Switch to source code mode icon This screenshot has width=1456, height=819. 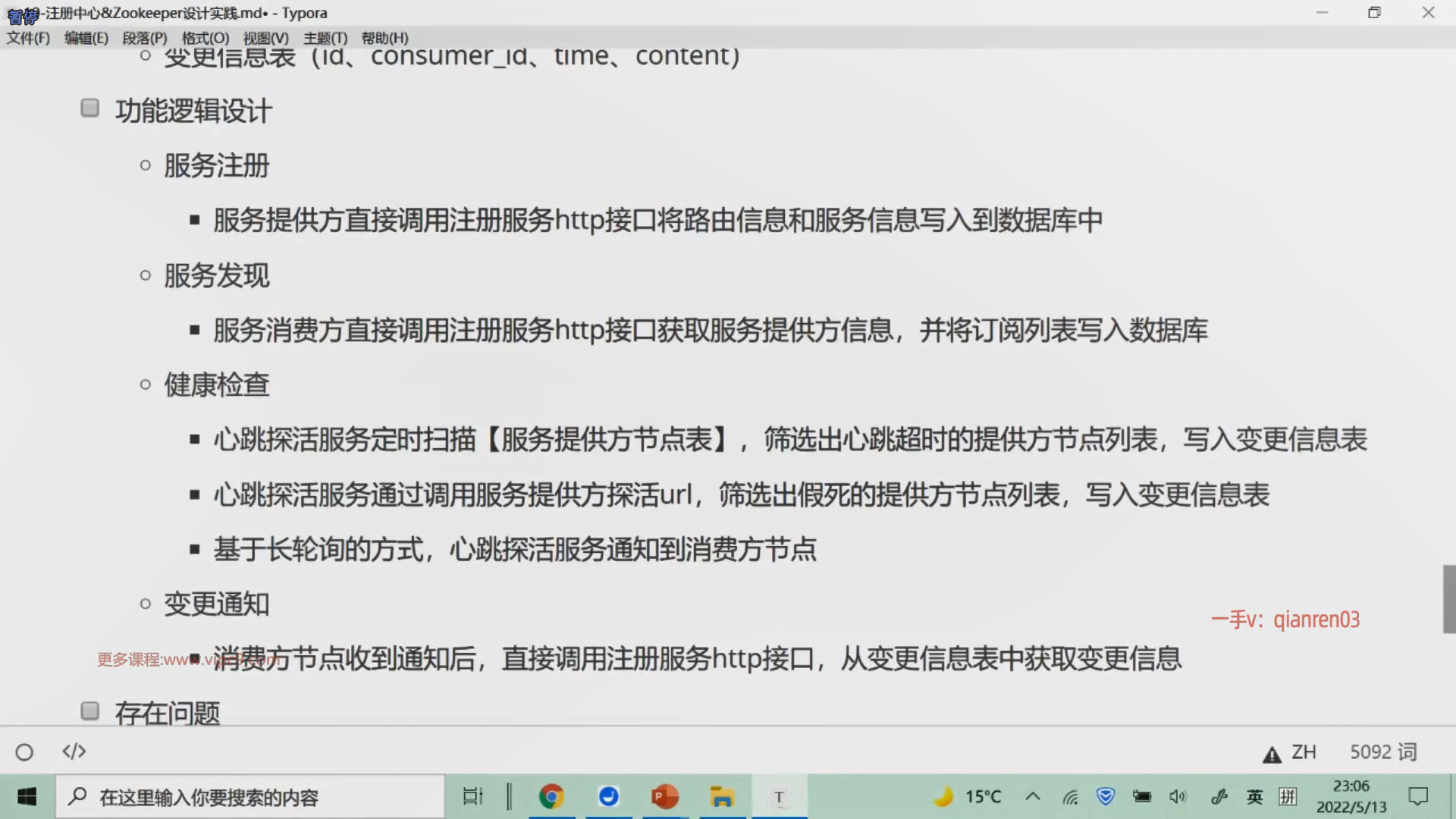point(74,752)
